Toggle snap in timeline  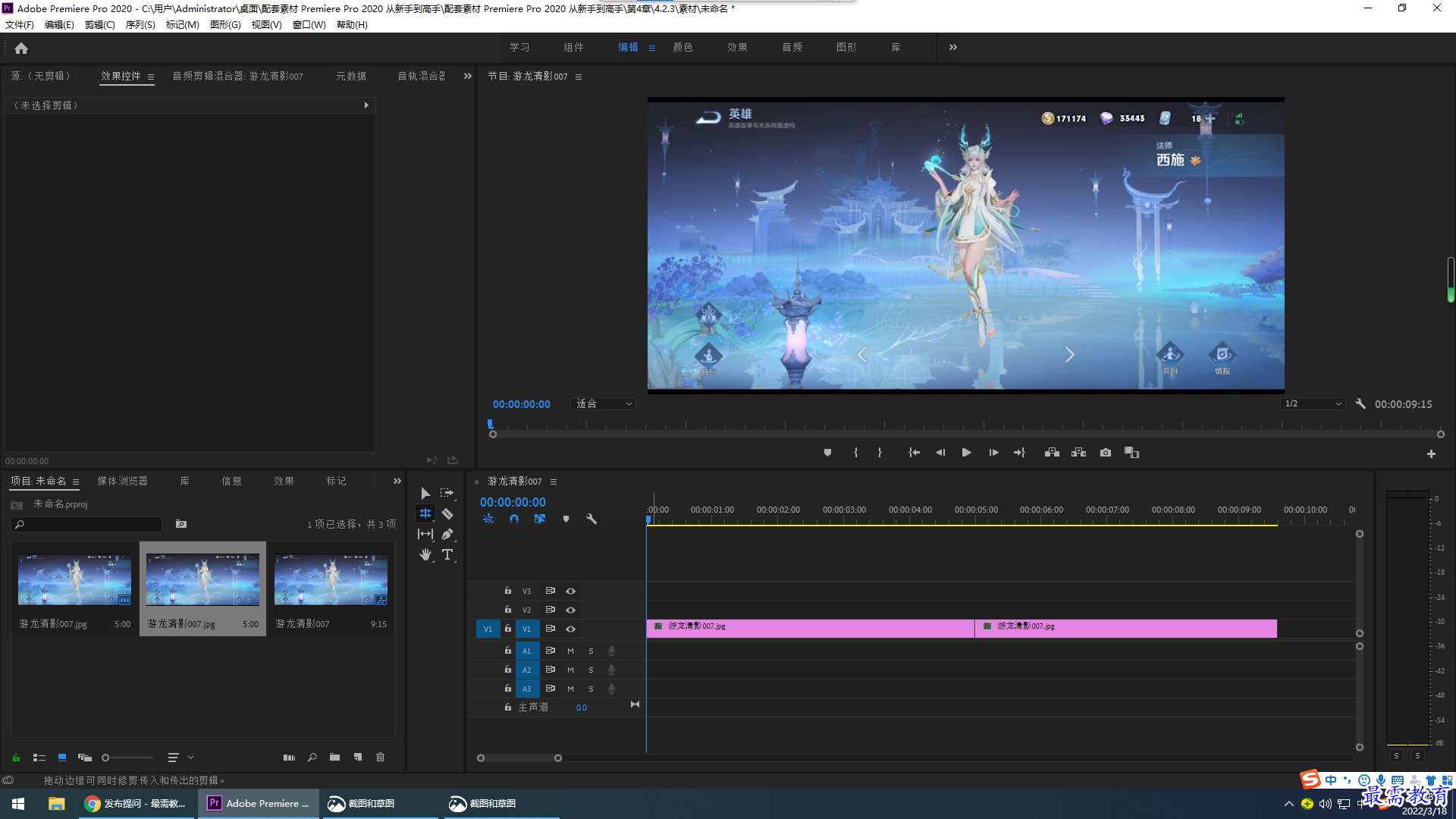[514, 519]
